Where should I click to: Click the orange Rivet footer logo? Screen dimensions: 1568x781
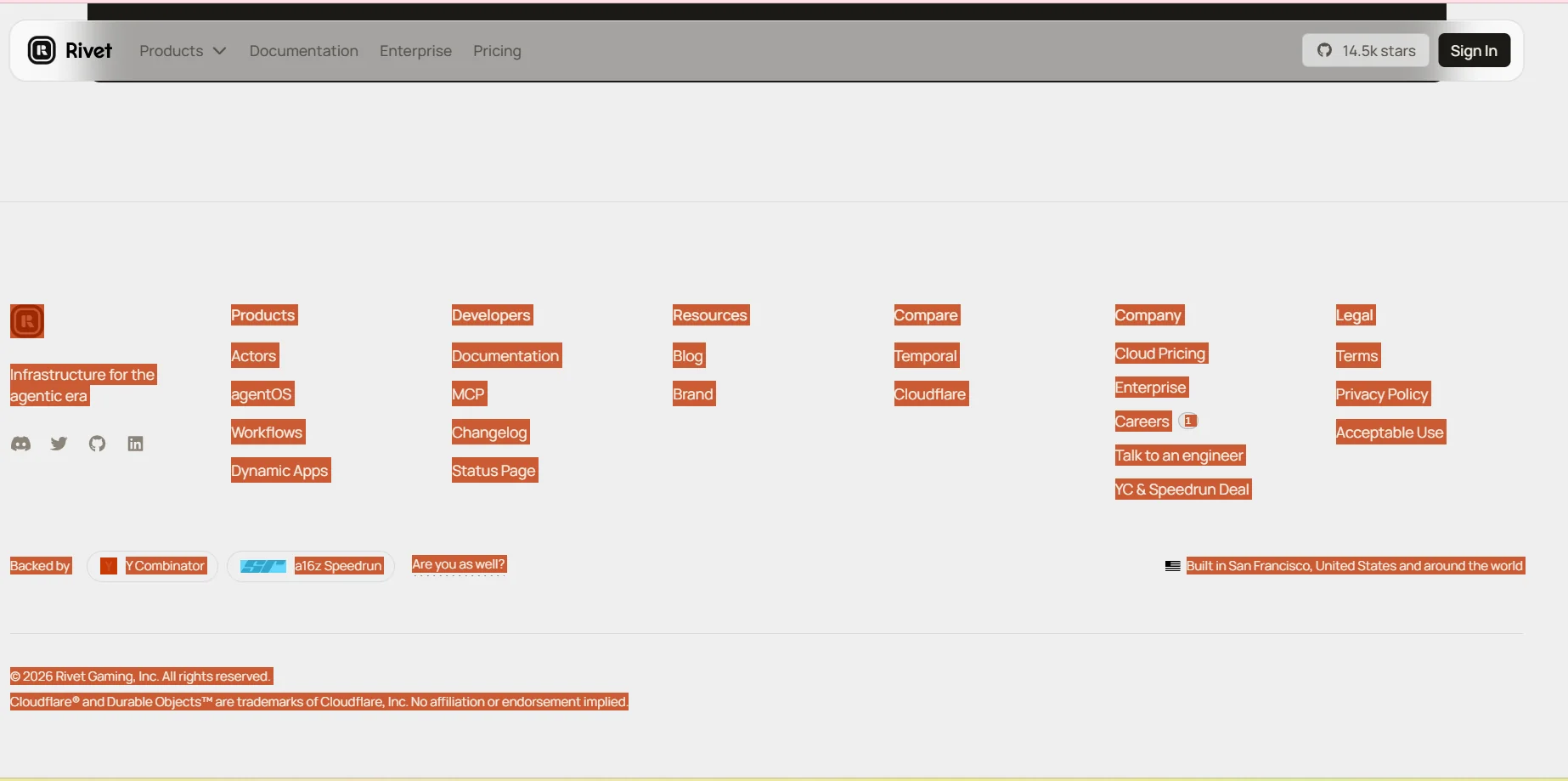[27, 321]
